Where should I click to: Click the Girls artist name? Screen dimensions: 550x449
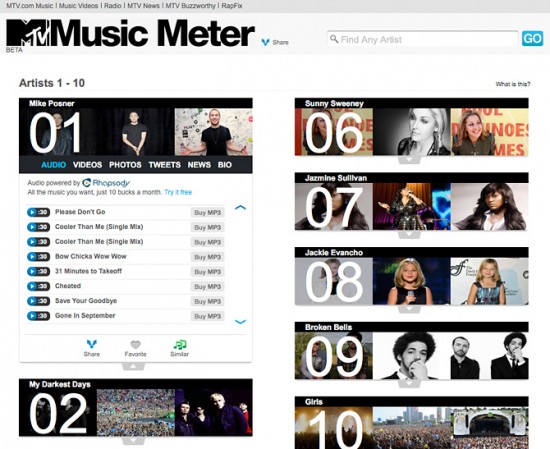[314, 402]
